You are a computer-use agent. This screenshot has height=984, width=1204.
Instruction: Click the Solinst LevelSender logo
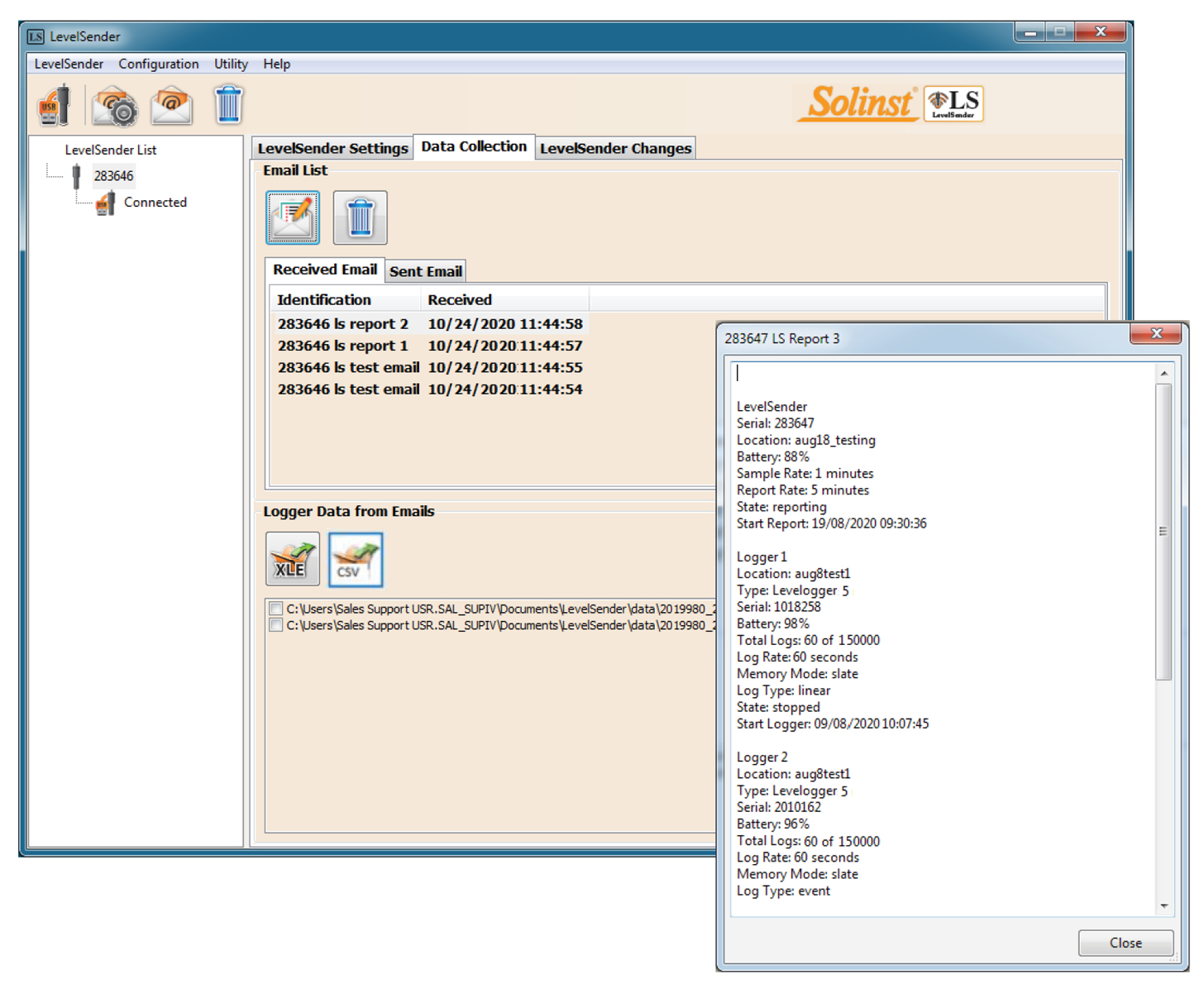click(890, 103)
